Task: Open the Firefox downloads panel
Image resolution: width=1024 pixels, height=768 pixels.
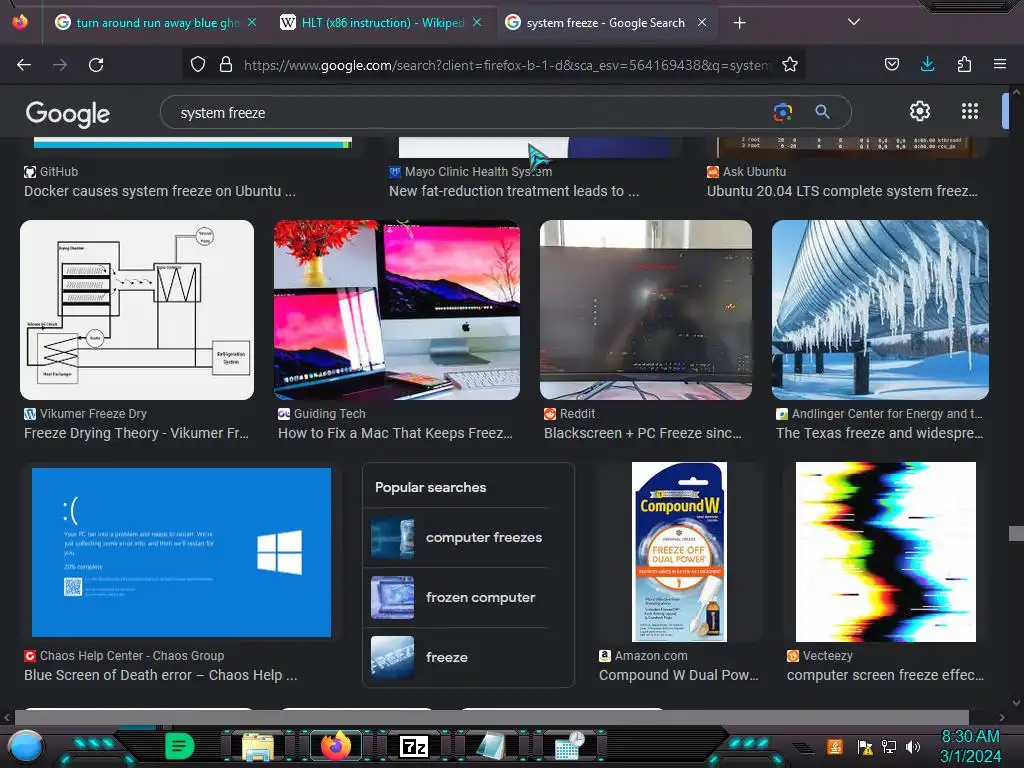Action: click(927, 64)
